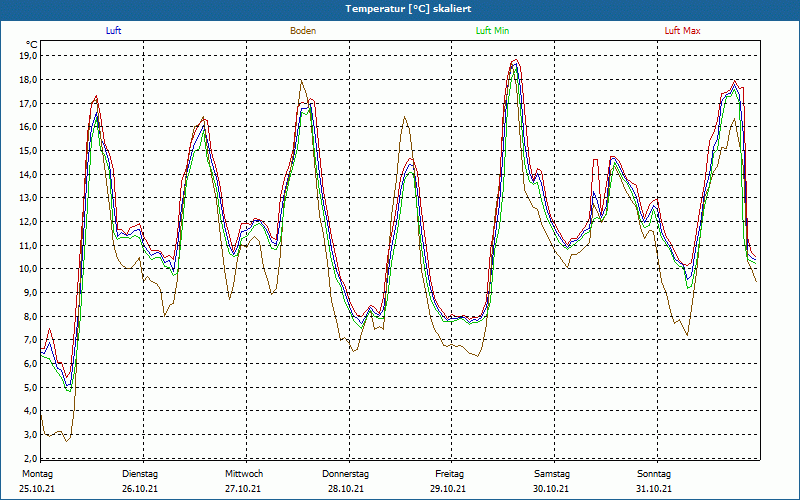Click the red 'Luft Max' legend label

(682, 31)
